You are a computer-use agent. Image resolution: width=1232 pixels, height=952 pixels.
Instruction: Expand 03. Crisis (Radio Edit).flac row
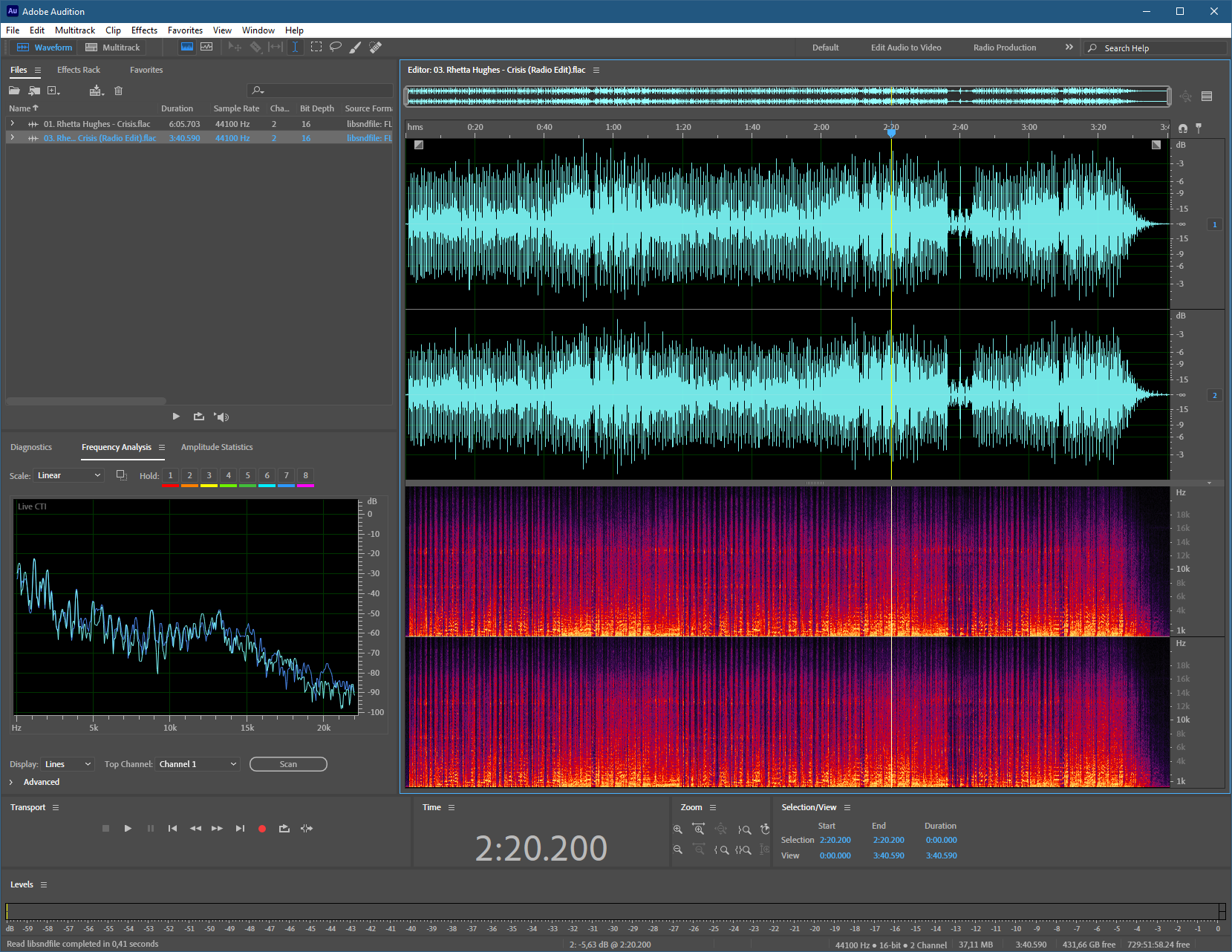click(x=12, y=137)
